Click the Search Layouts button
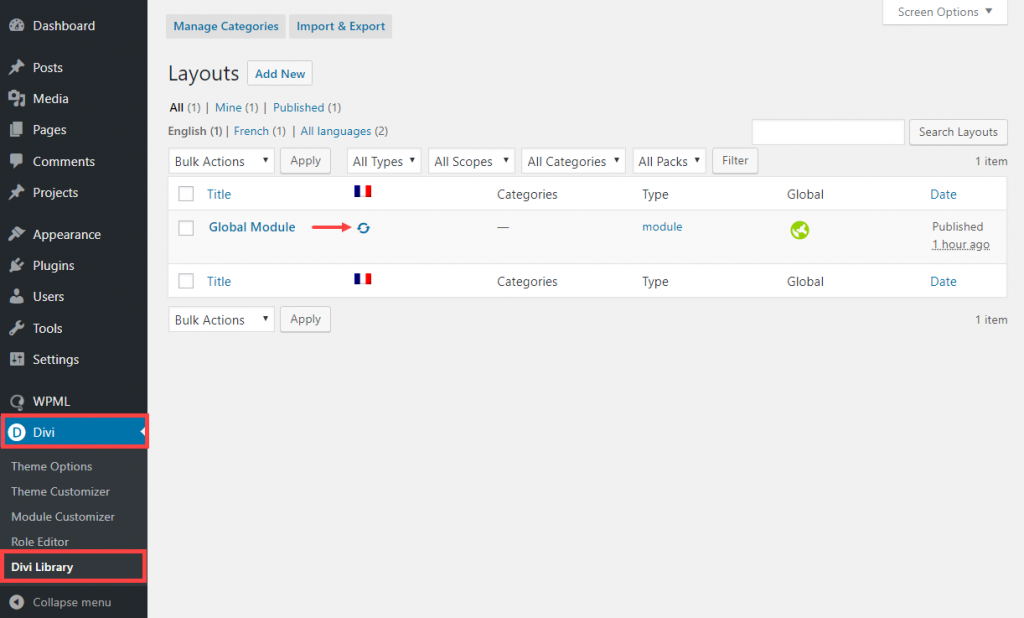This screenshot has height=618, width=1024. 958,132
